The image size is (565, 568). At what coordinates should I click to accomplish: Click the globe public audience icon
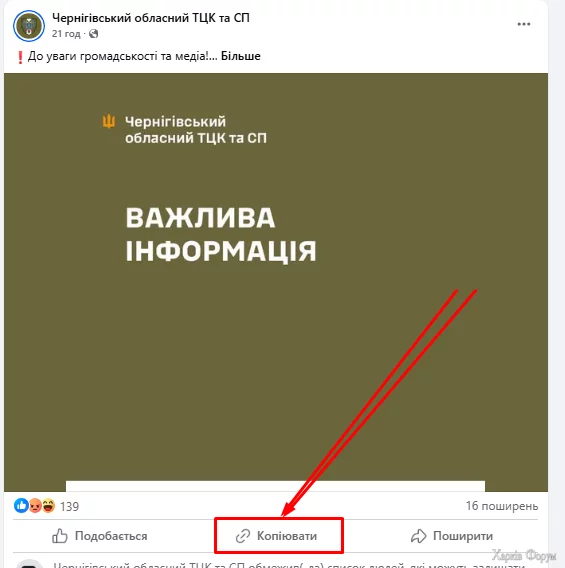pos(93,34)
